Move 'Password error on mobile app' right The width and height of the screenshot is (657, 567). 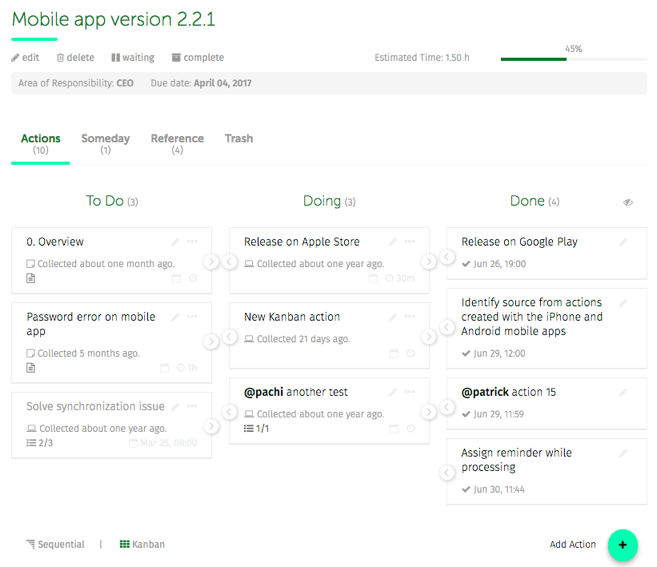pos(211,342)
